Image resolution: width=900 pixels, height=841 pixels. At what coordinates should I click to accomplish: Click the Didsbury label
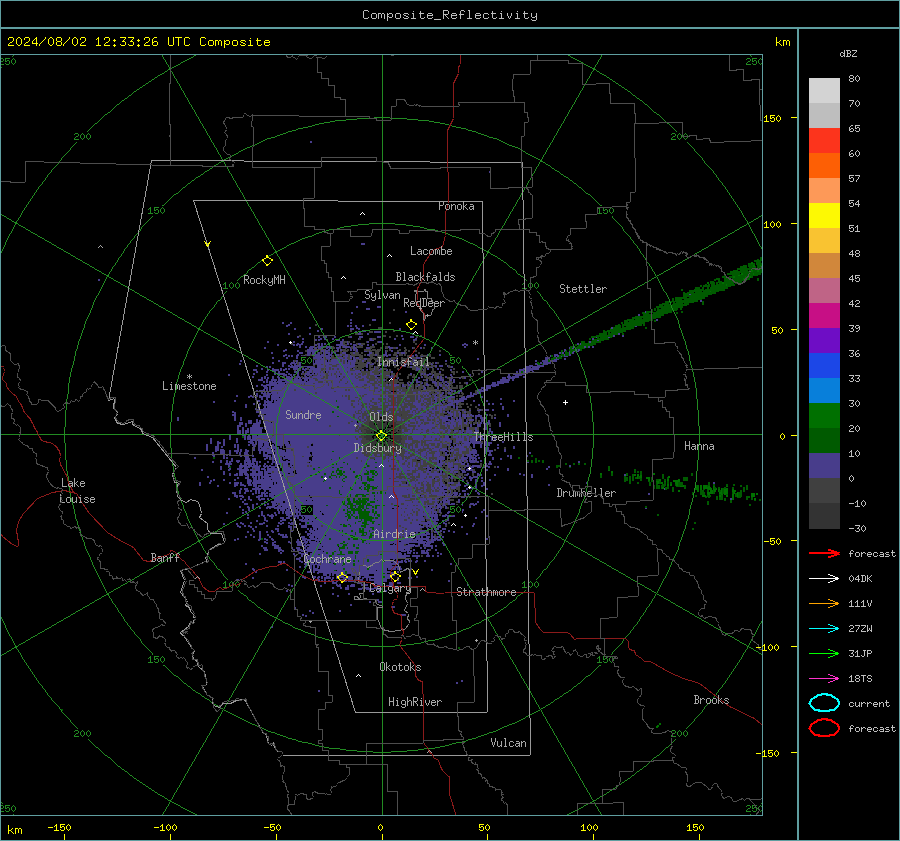pyautogui.click(x=377, y=448)
